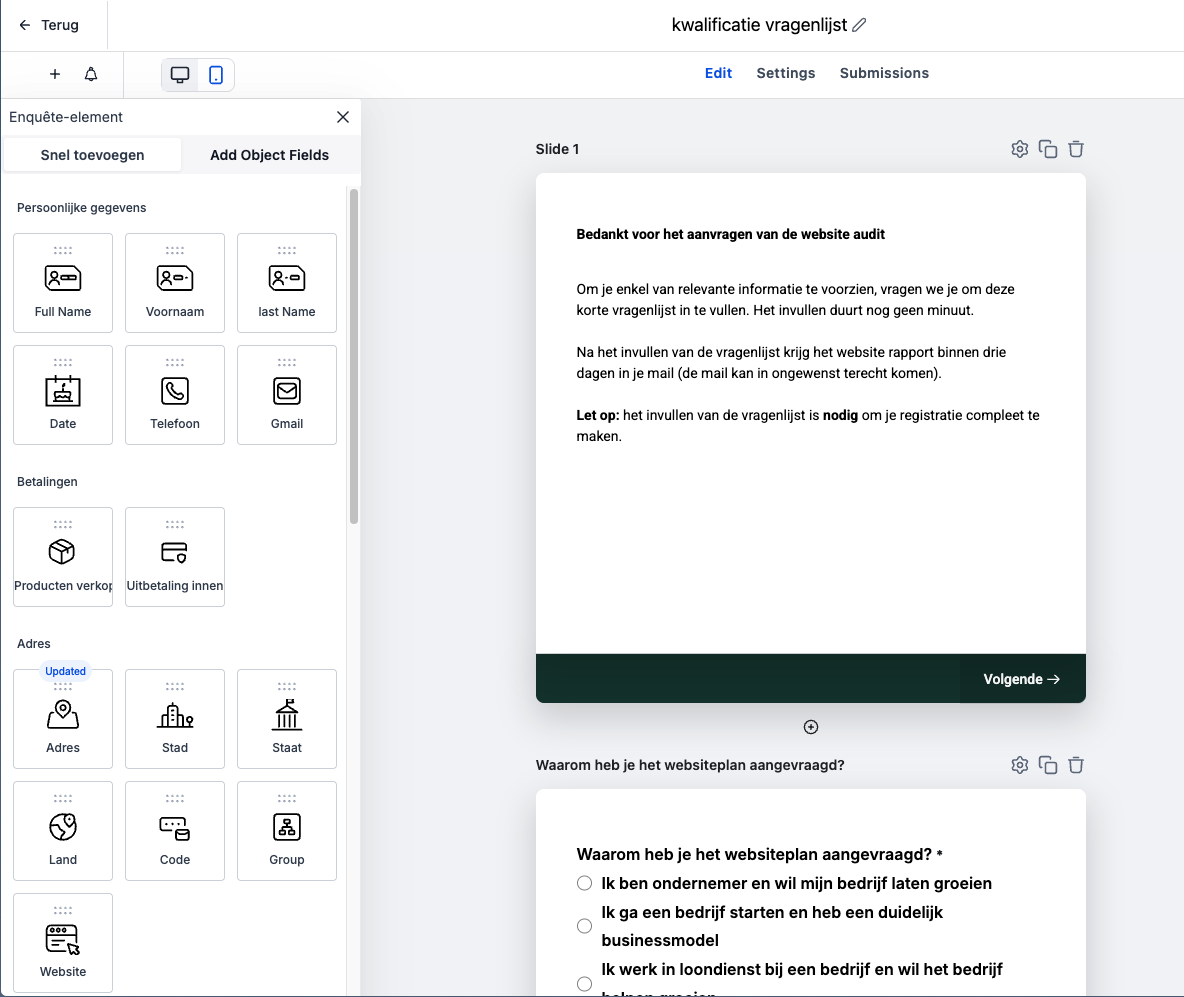
Task: Select the Website element tile
Action: (63, 943)
